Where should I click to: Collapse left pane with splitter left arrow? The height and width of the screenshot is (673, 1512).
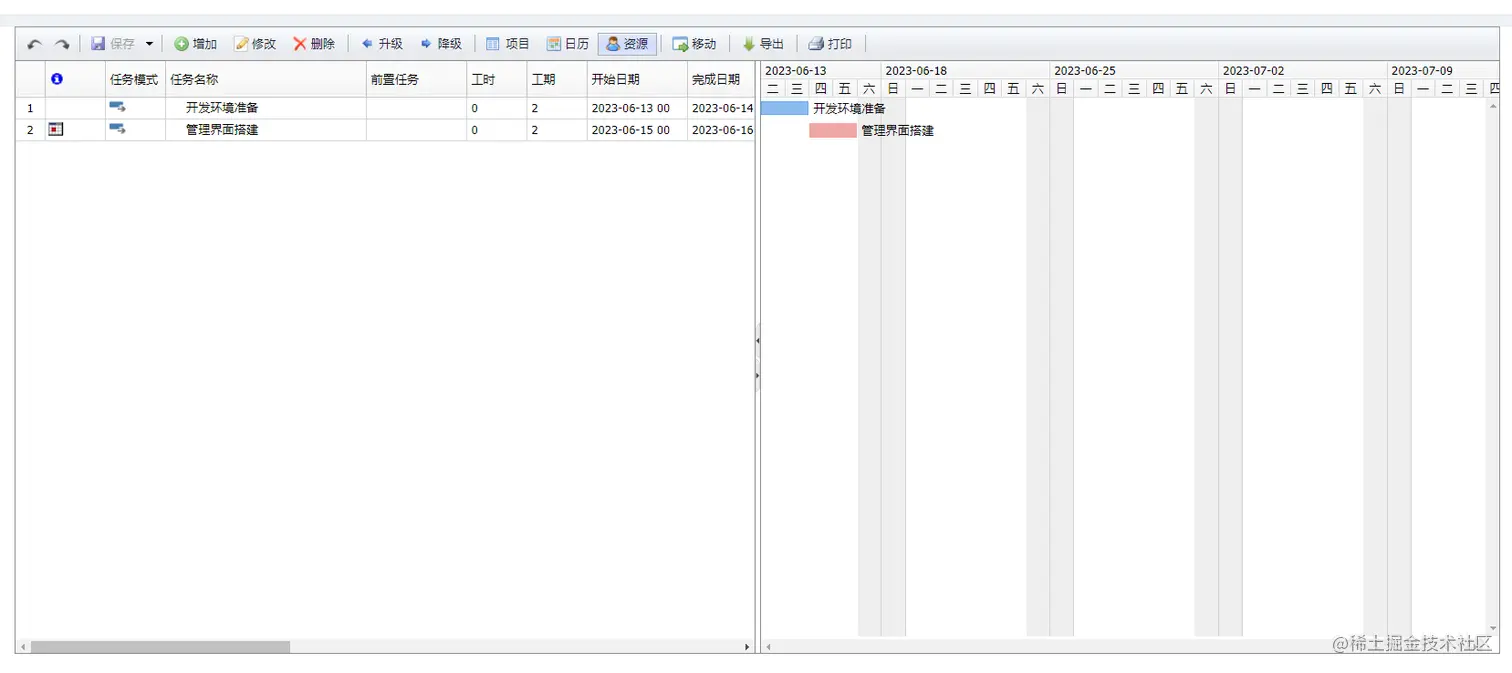pyautogui.click(x=757, y=341)
